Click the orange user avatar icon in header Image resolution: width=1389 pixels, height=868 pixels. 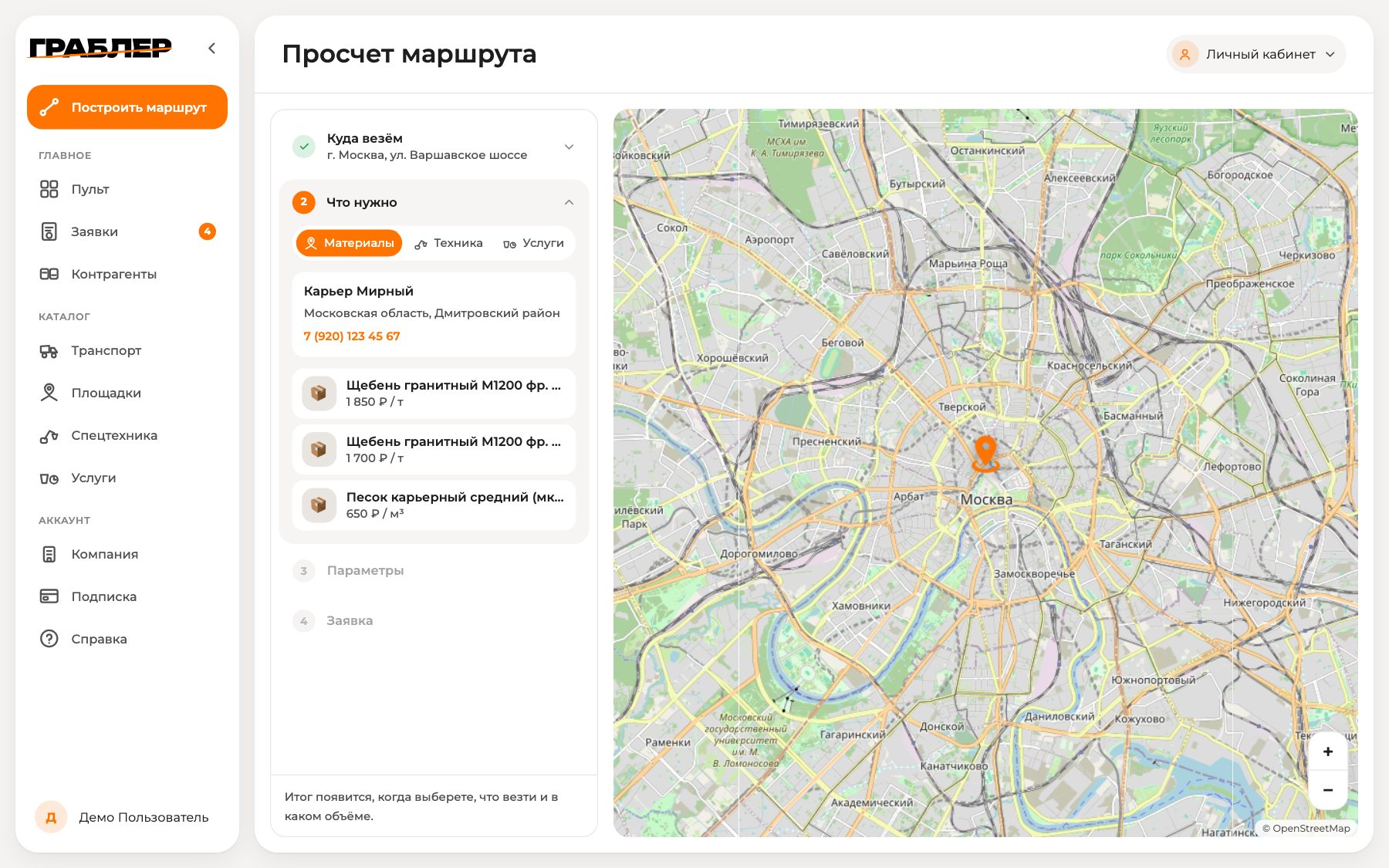[1185, 54]
